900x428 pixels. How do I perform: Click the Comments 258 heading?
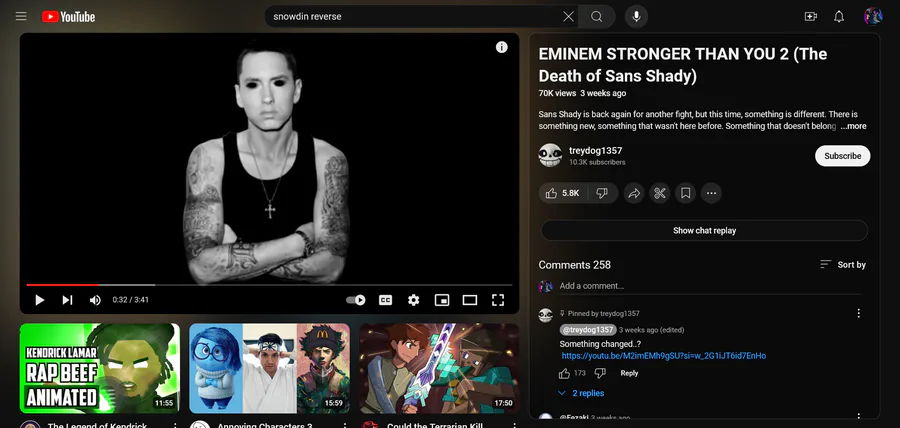pyautogui.click(x=575, y=265)
